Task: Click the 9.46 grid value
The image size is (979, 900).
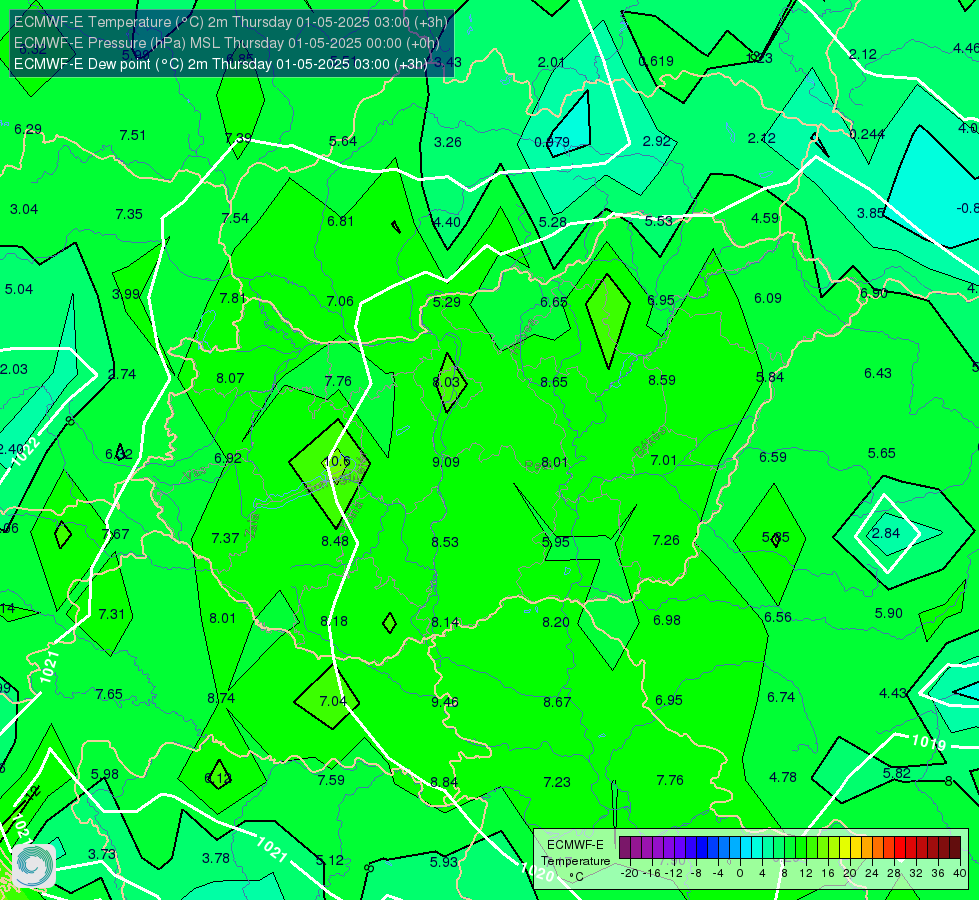Action: click(x=445, y=702)
